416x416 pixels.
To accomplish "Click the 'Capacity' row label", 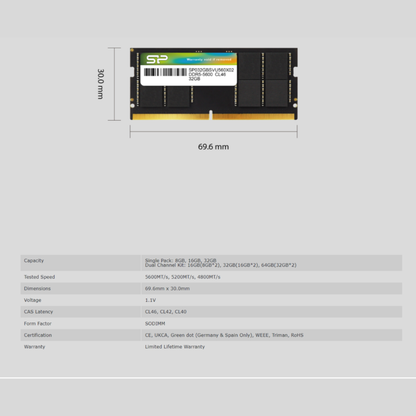I will 34,260.
